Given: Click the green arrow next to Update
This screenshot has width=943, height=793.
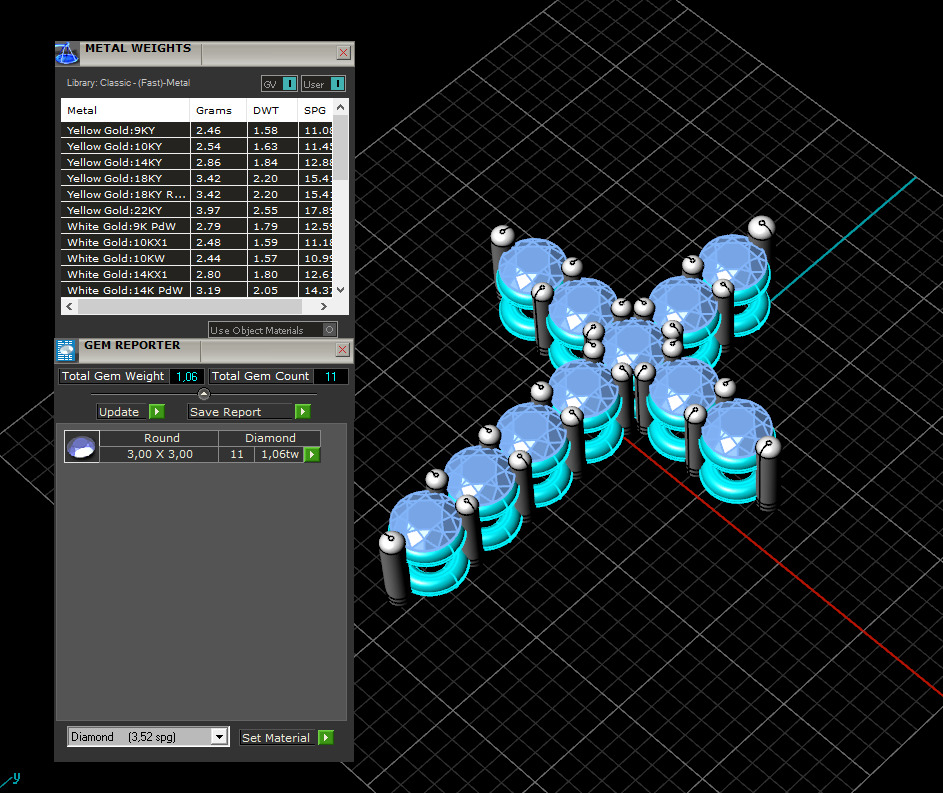Looking at the screenshot, I should click(x=156, y=411).
